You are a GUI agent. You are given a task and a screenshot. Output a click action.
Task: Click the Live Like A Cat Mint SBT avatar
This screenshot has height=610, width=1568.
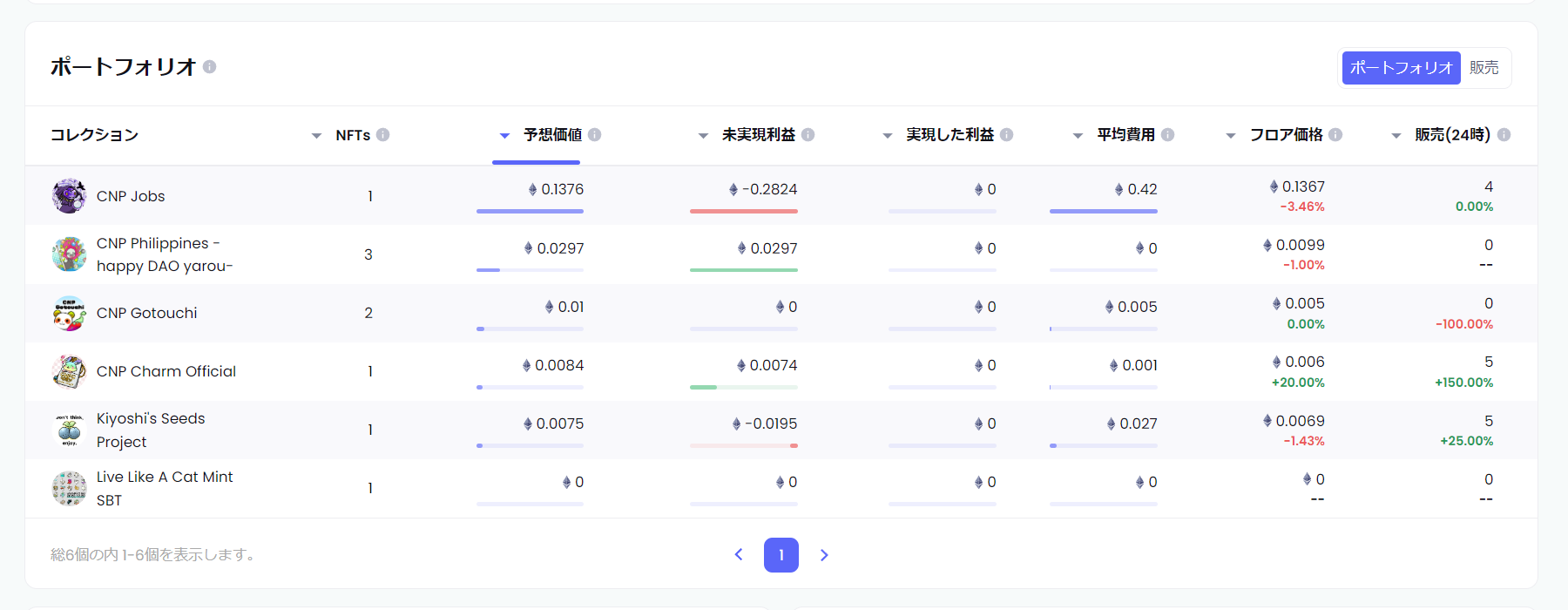(x=69, y=488)
